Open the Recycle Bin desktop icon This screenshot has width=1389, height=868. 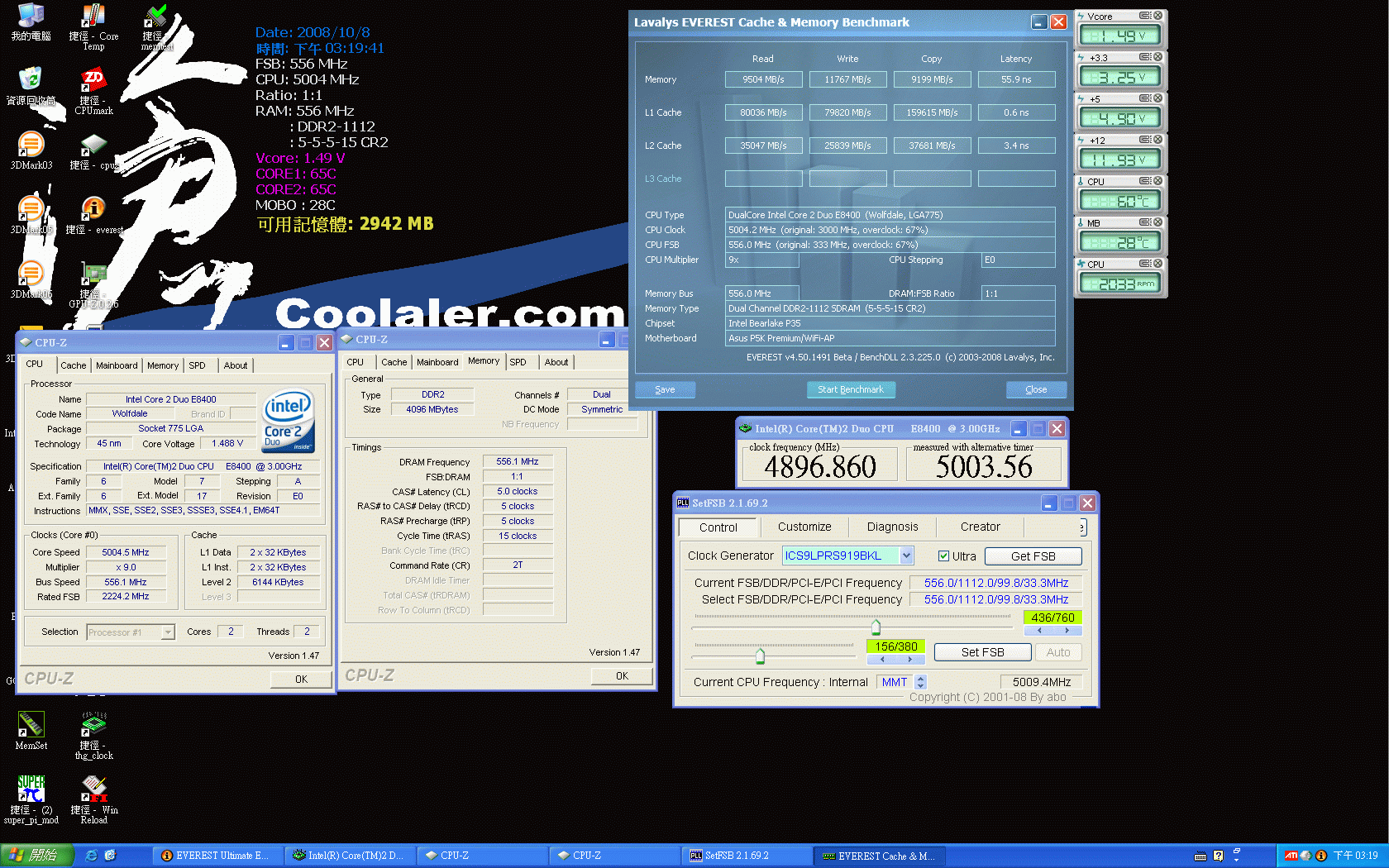[31, 86]
